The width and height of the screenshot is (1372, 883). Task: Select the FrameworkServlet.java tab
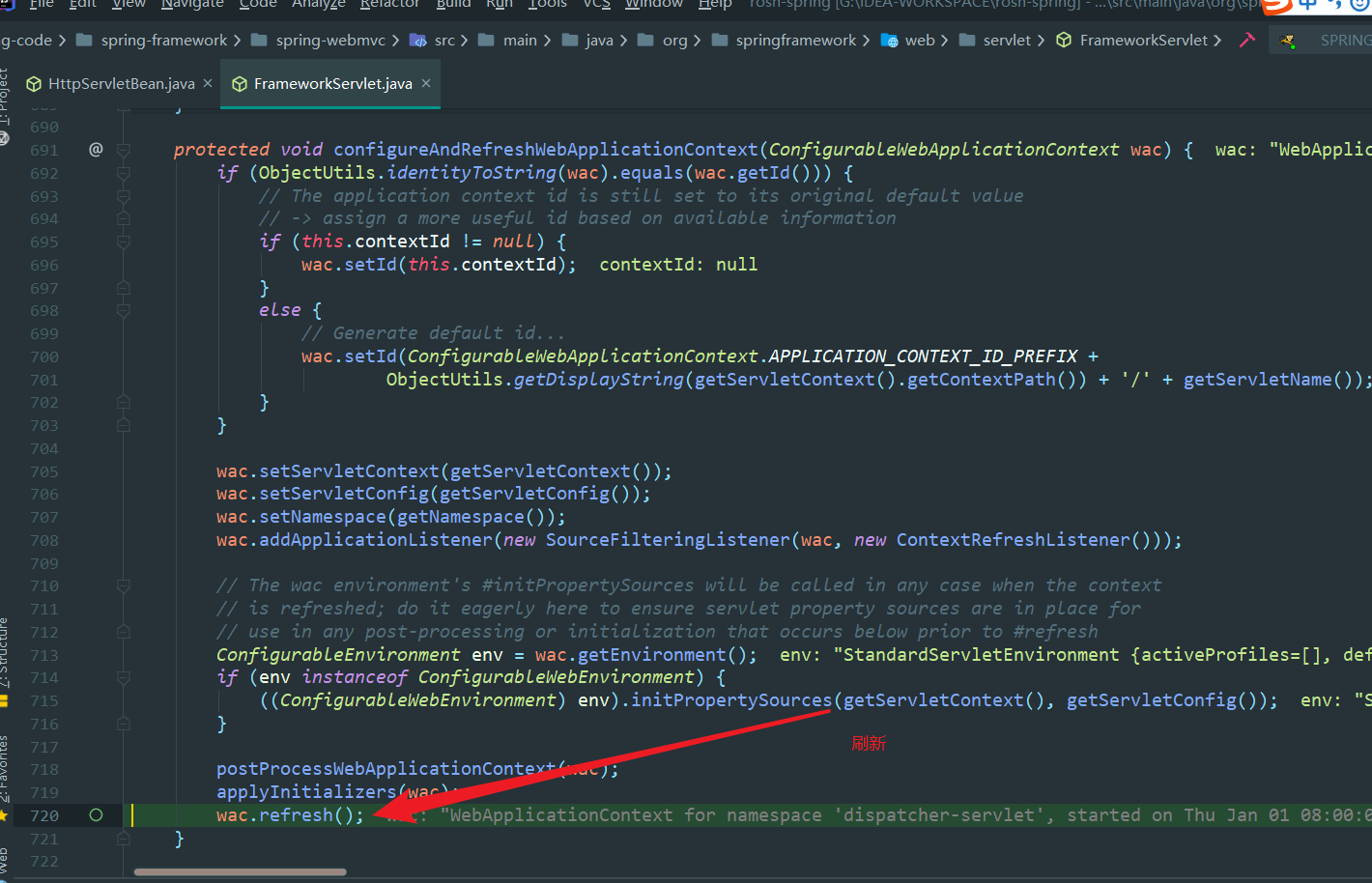tap(332, 84)
